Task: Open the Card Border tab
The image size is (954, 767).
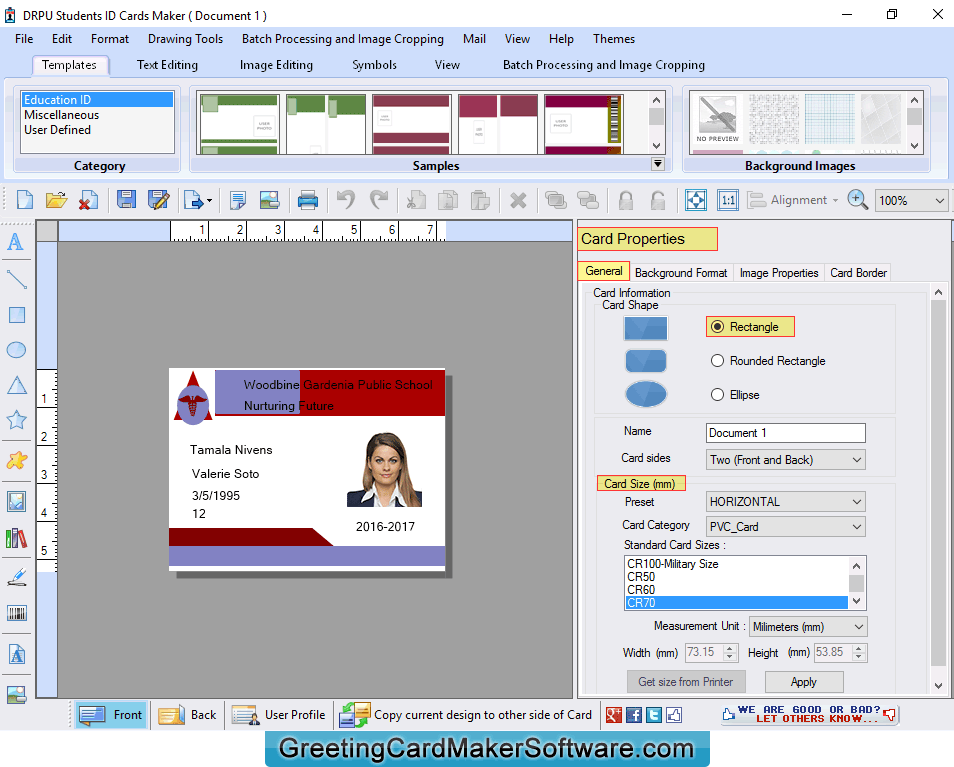Action: [x=858, y=272]
